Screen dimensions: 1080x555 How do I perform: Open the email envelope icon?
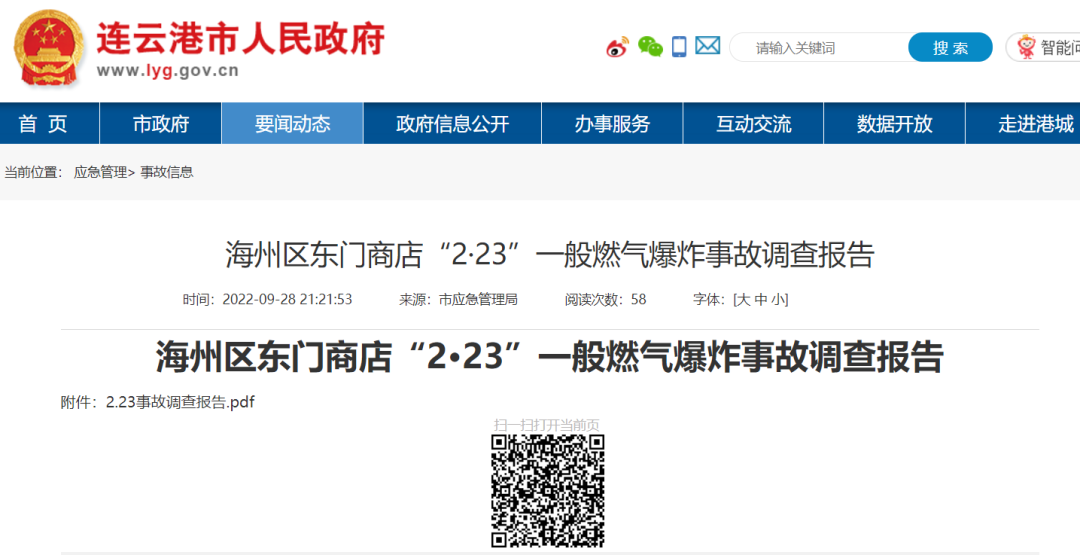pos(708,46)
